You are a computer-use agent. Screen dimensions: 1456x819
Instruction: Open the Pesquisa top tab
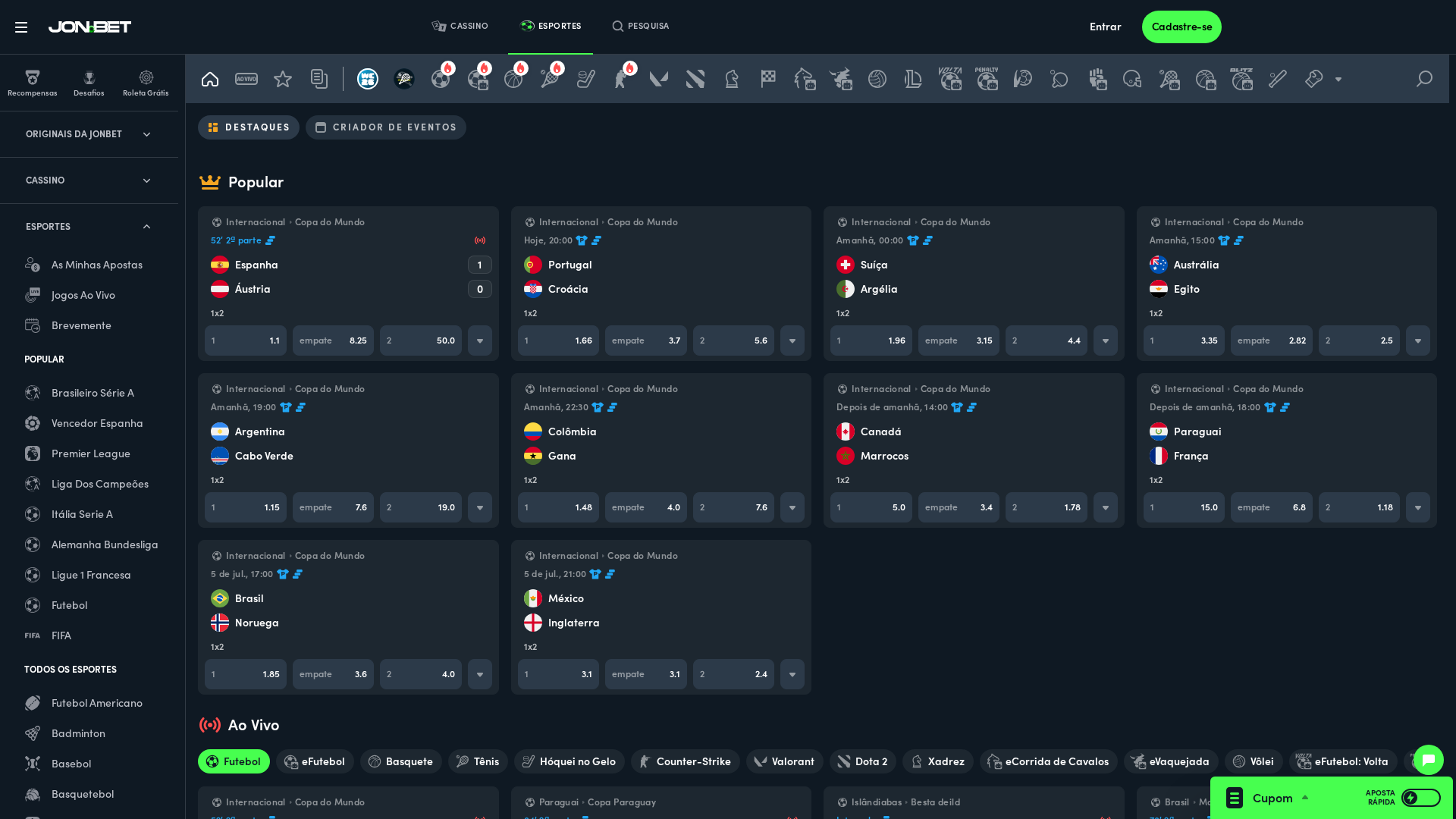coord(641,27)
